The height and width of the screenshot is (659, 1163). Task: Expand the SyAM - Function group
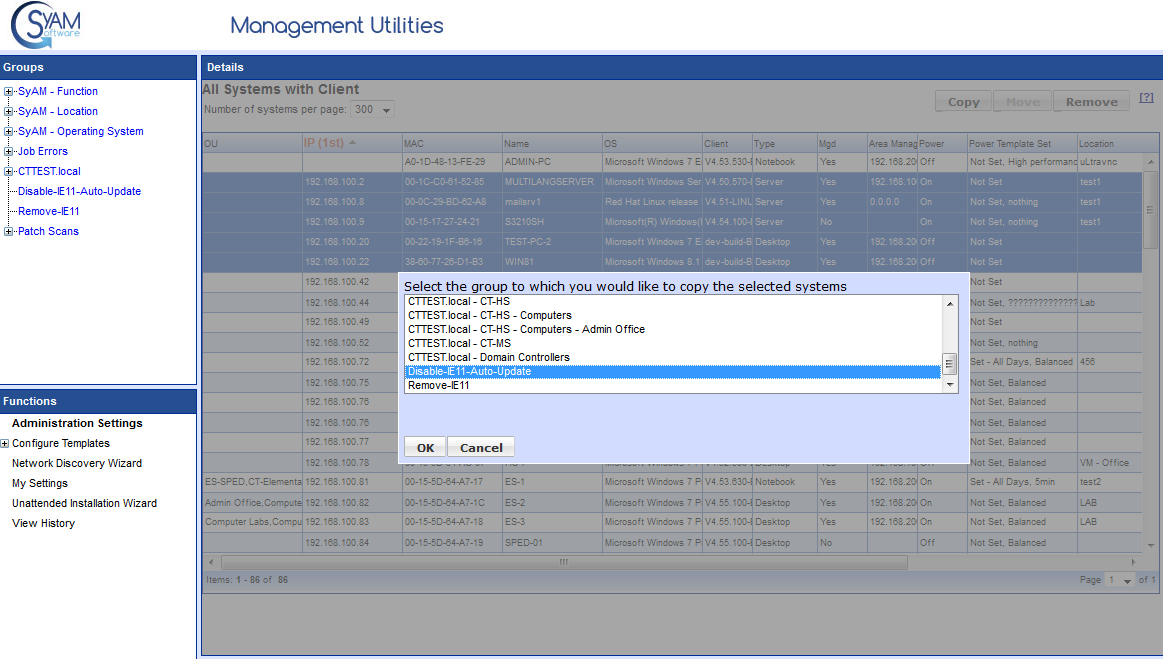[x=9, y=91]
